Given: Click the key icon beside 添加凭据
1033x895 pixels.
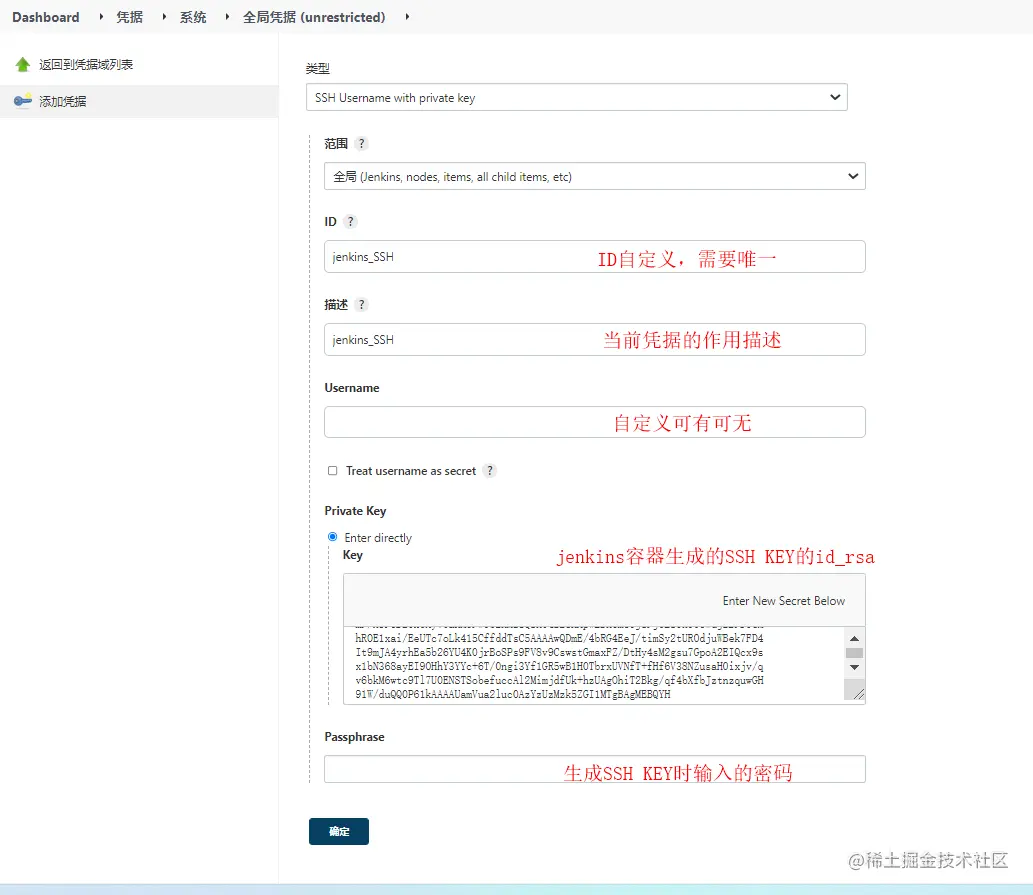Looking at the screenshot, I should 22,101.
